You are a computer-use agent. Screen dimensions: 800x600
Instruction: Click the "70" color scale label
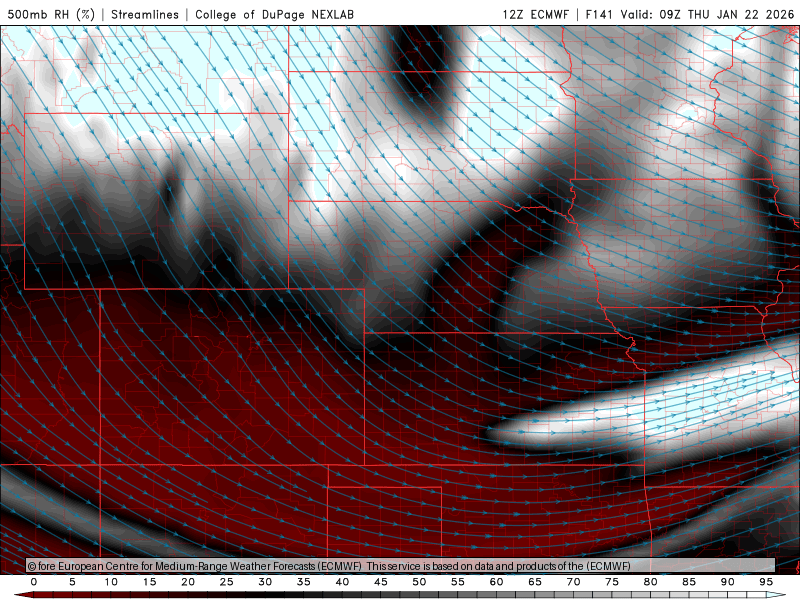[x=573, y=582]
